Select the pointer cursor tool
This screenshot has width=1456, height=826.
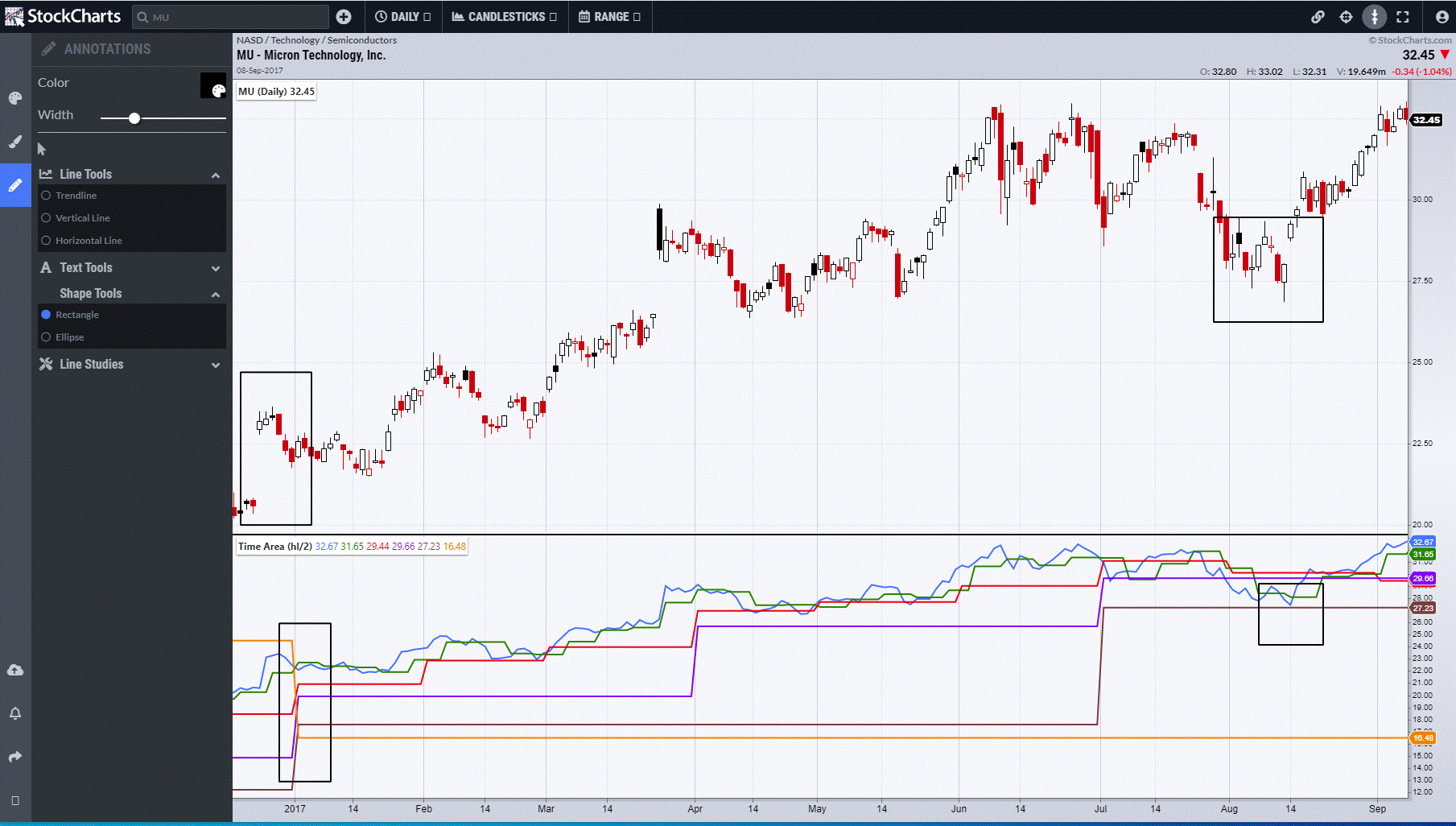[42, 149]
